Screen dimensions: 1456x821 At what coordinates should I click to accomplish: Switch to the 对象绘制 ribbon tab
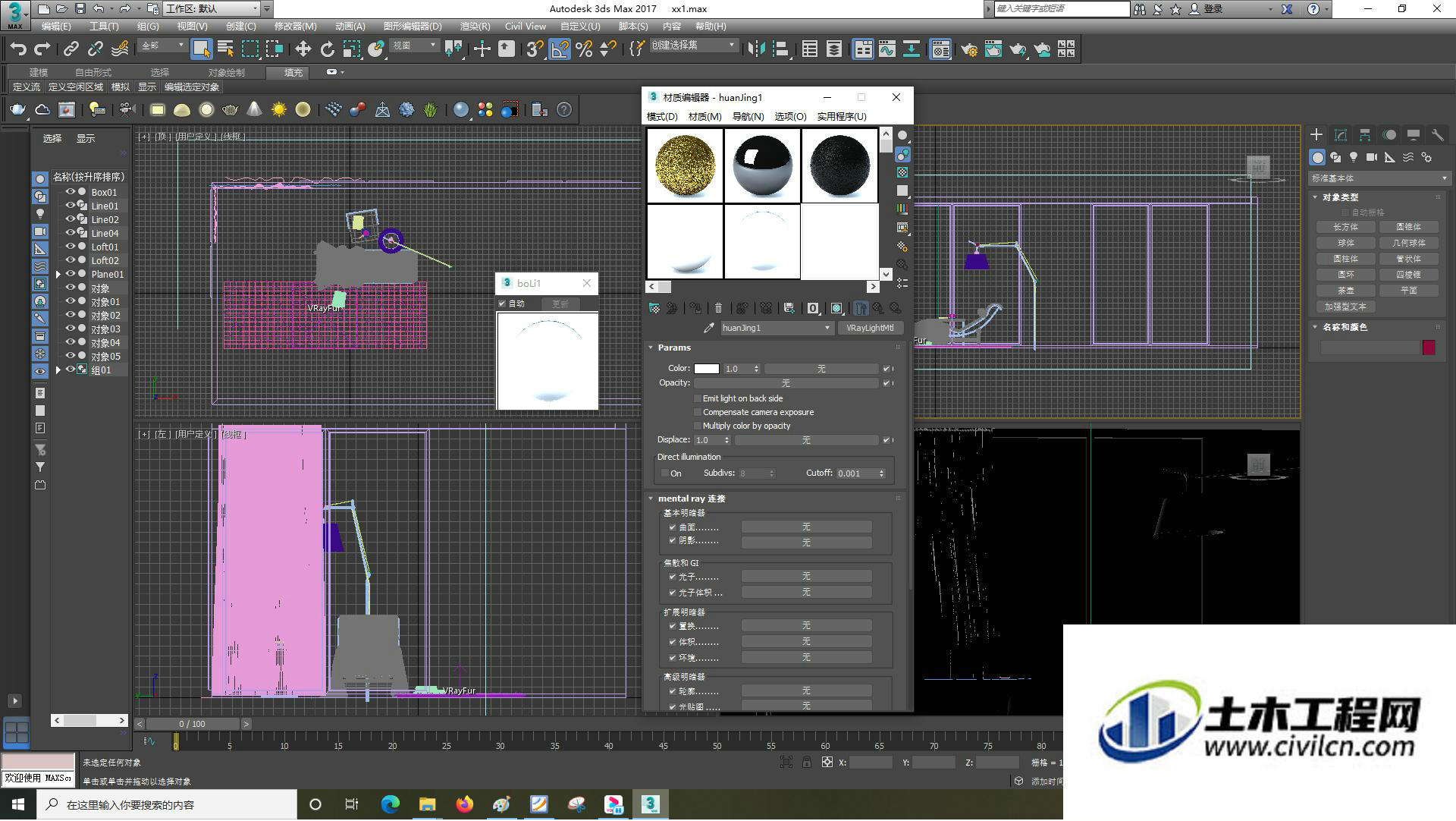pos(226,72)
